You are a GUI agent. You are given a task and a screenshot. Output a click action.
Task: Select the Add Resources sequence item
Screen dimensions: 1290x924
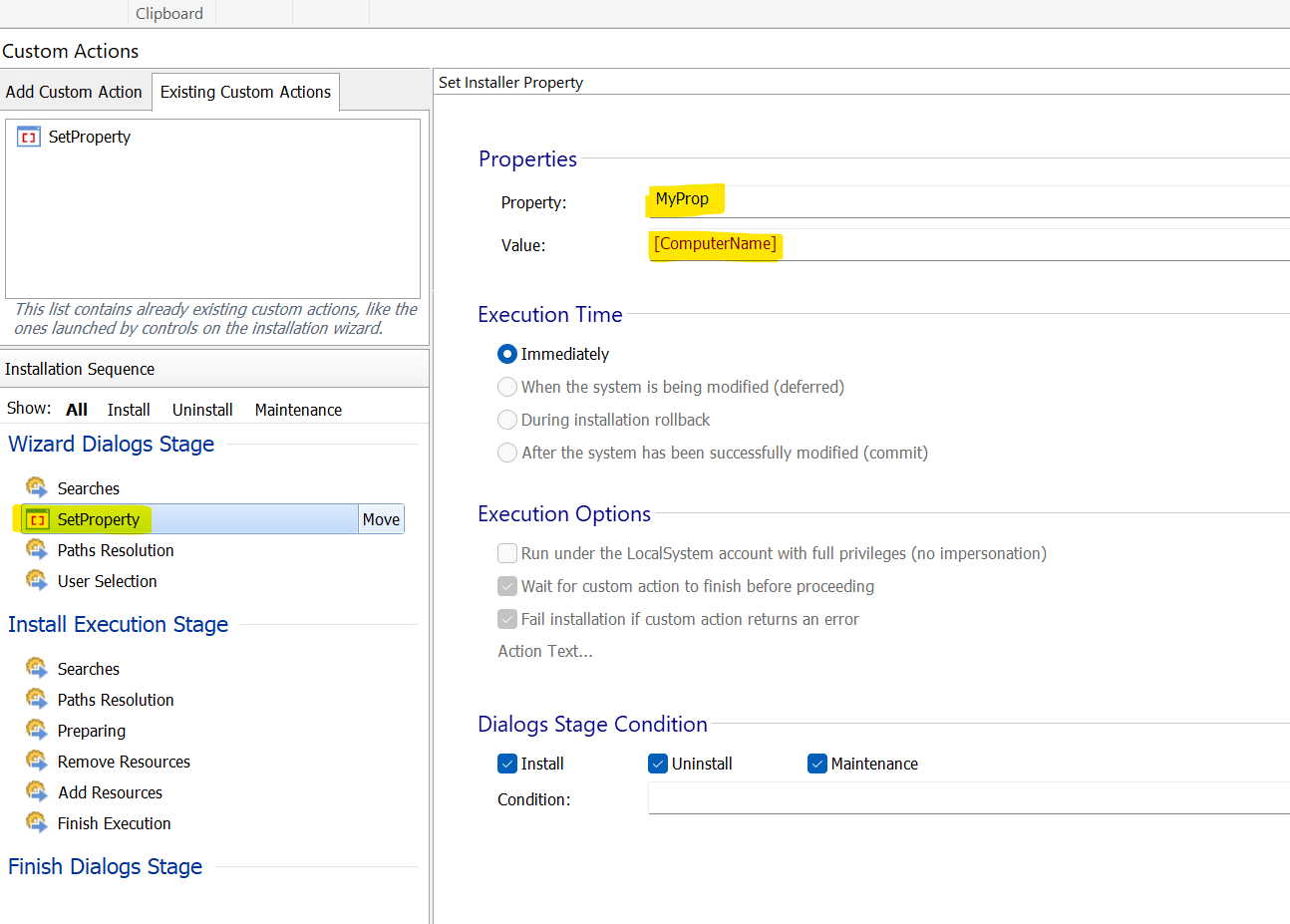tap(110, 792)
